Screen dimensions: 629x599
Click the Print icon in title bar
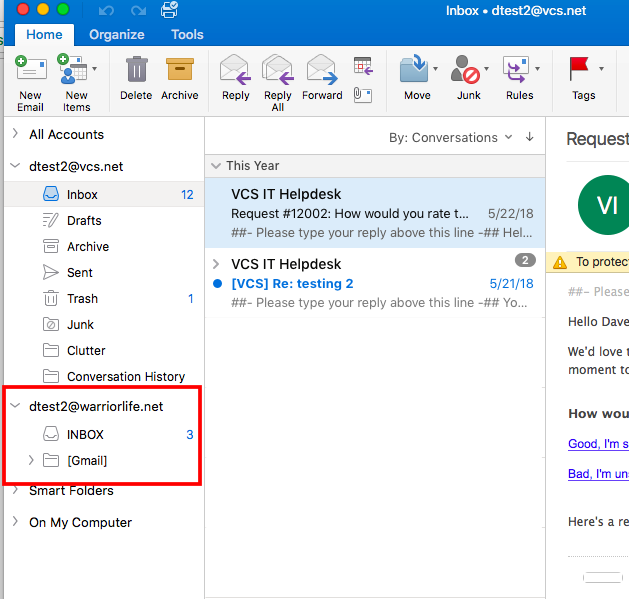click(x=169, y=10)
